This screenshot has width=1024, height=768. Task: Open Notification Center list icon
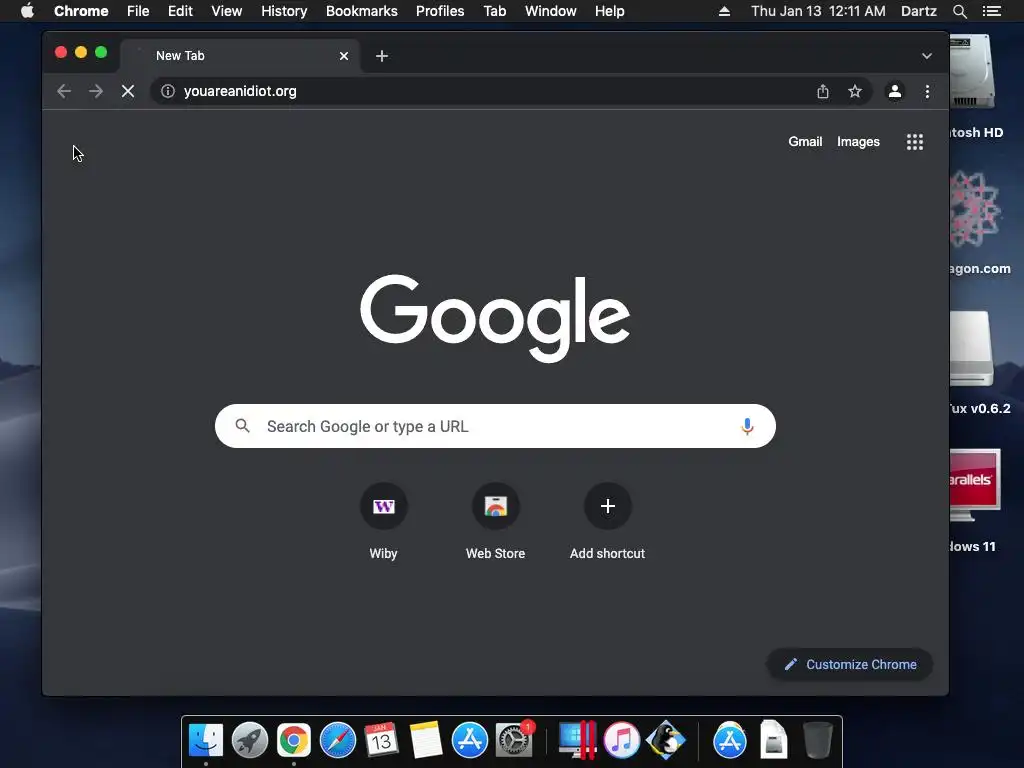click(x=992, y=11)
